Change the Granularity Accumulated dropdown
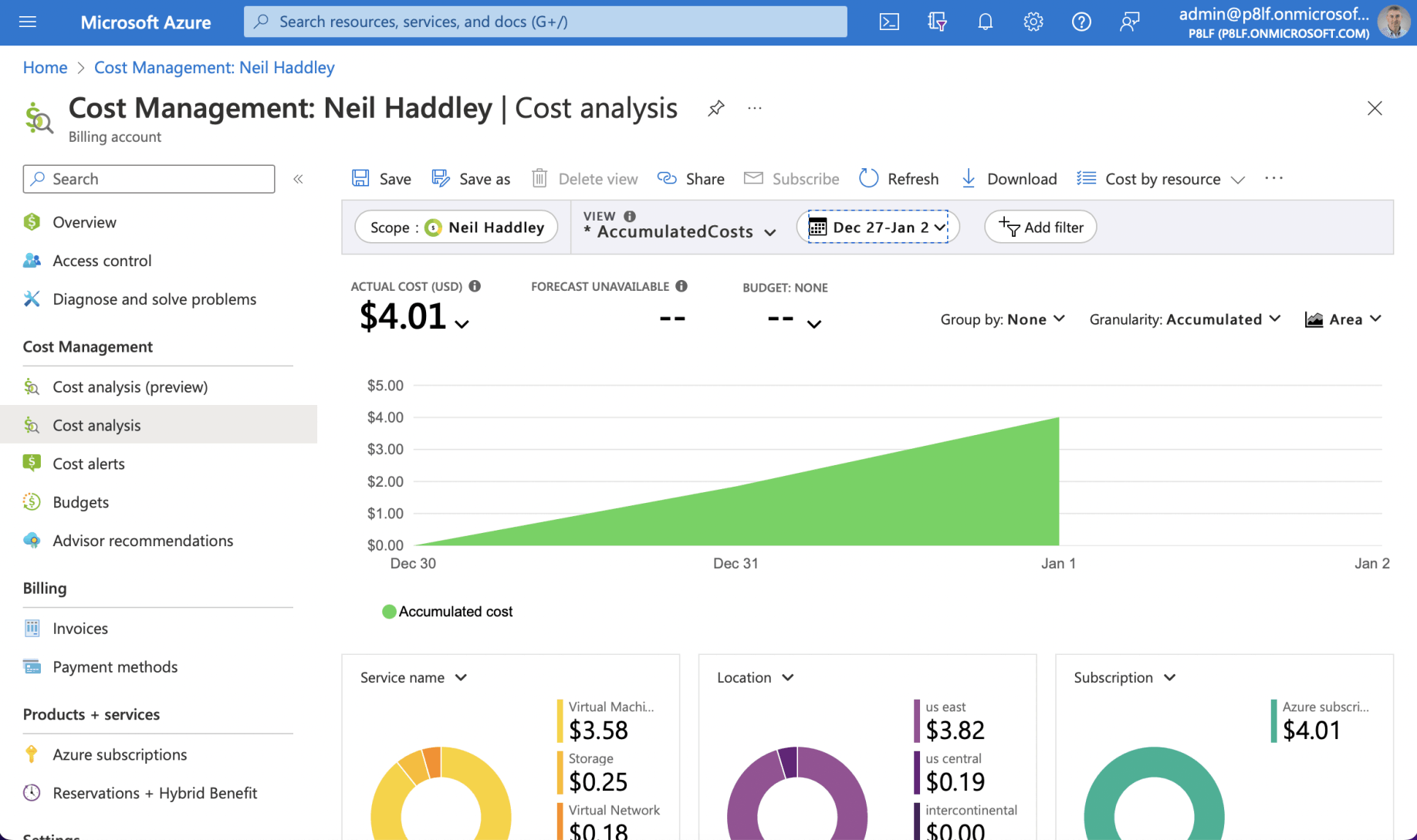 [1185, 319]
